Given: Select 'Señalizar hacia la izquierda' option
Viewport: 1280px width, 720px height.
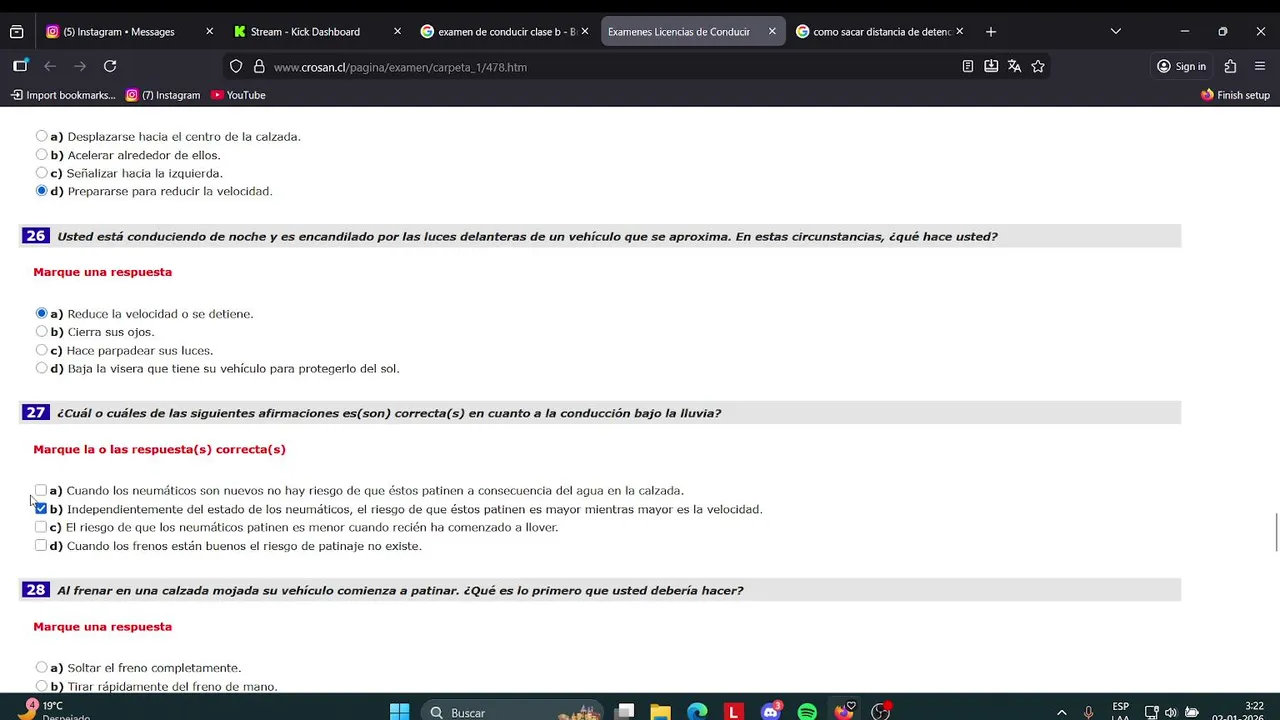Looking at the screenshot, I should point(41,172).
